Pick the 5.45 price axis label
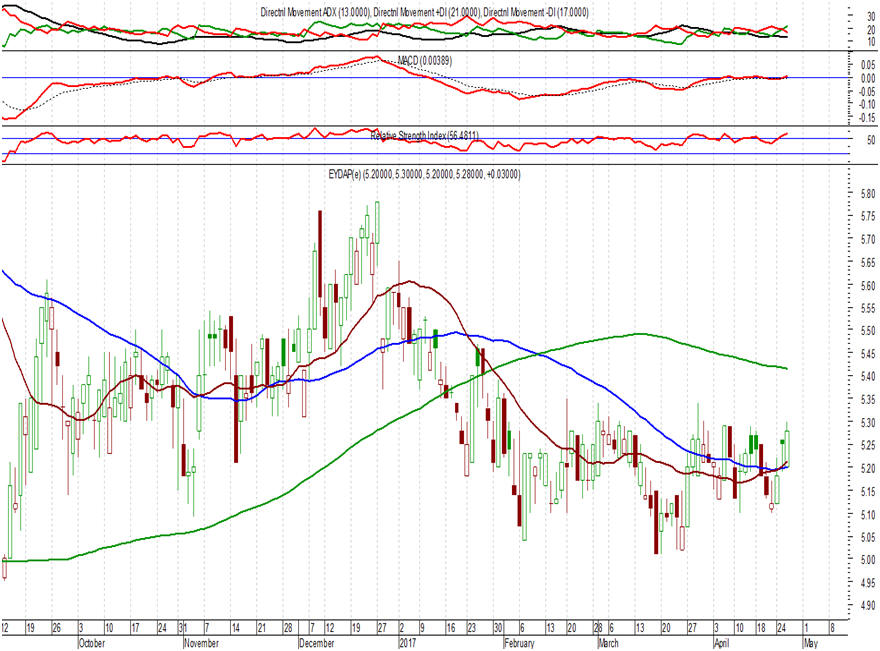Viewport: 880px width, 651px height. click(x=867, y=354)
